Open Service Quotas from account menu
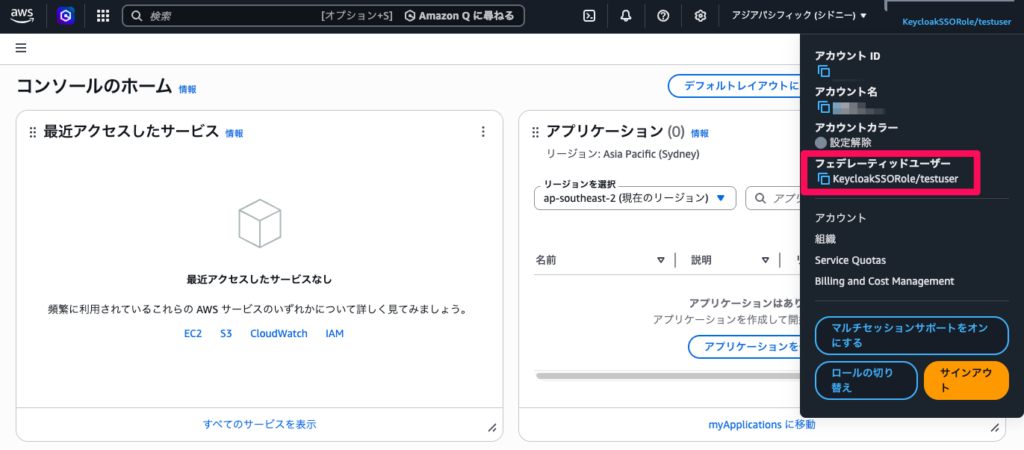This screenshot has height=450, width=1024. pyautogui.click(x=850, y=260)
